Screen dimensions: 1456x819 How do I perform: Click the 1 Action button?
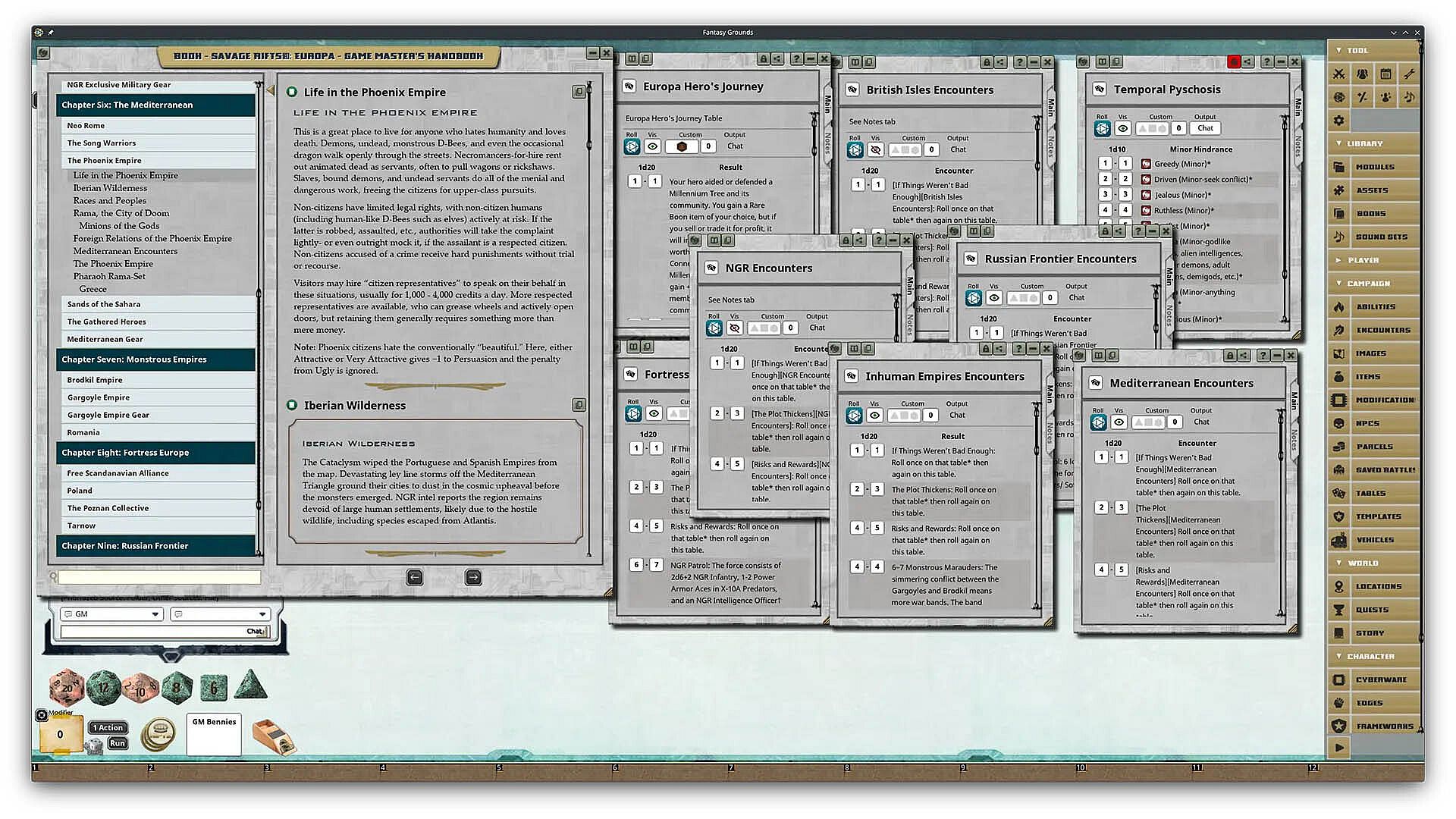pos(108,728)
